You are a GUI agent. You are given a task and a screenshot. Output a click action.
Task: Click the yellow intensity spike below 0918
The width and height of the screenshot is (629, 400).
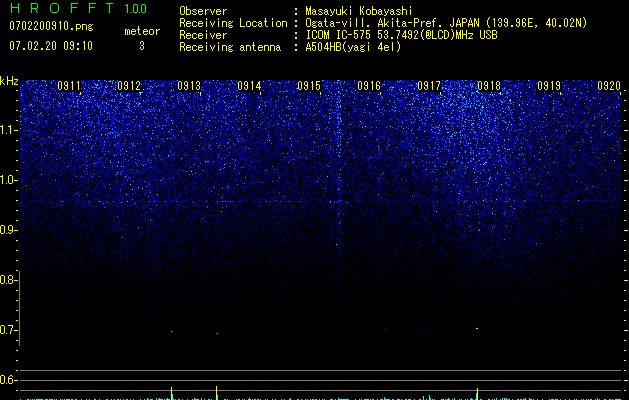477,394
